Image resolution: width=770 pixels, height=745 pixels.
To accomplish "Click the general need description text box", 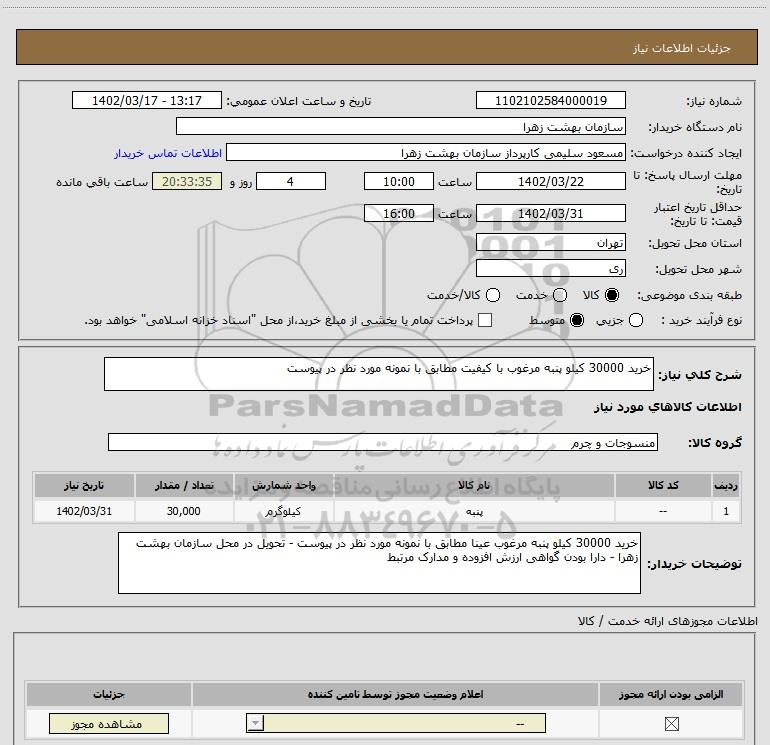I will (x=379, y=374).
